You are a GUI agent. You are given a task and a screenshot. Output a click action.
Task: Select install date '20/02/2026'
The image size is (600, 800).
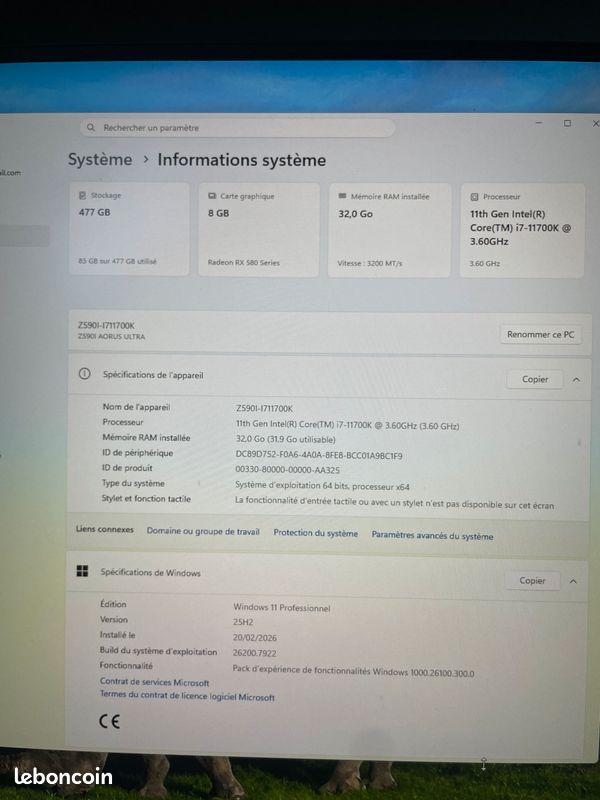[x=255, y=637]
